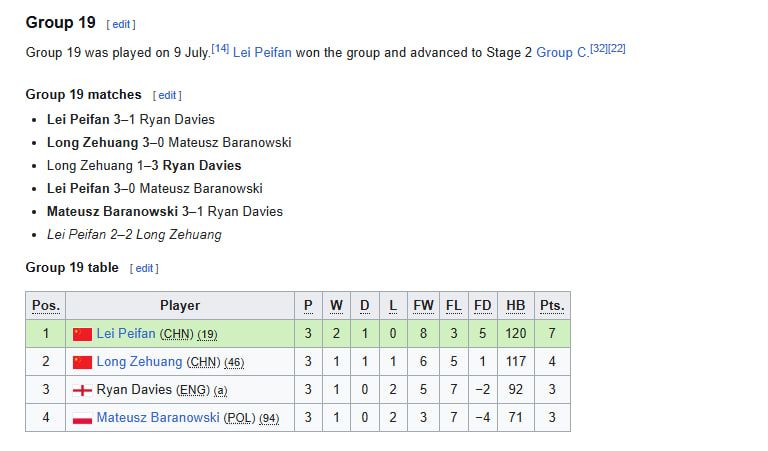
Task: Click the Poland flag beside Mateusz Baranowski
Action: pos(82,419)
